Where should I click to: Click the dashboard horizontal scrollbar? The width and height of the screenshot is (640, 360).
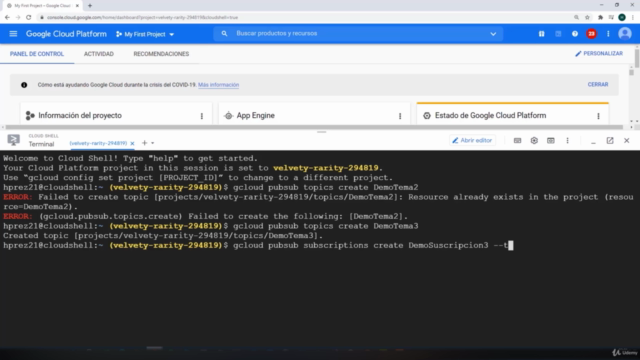[313, 127]
